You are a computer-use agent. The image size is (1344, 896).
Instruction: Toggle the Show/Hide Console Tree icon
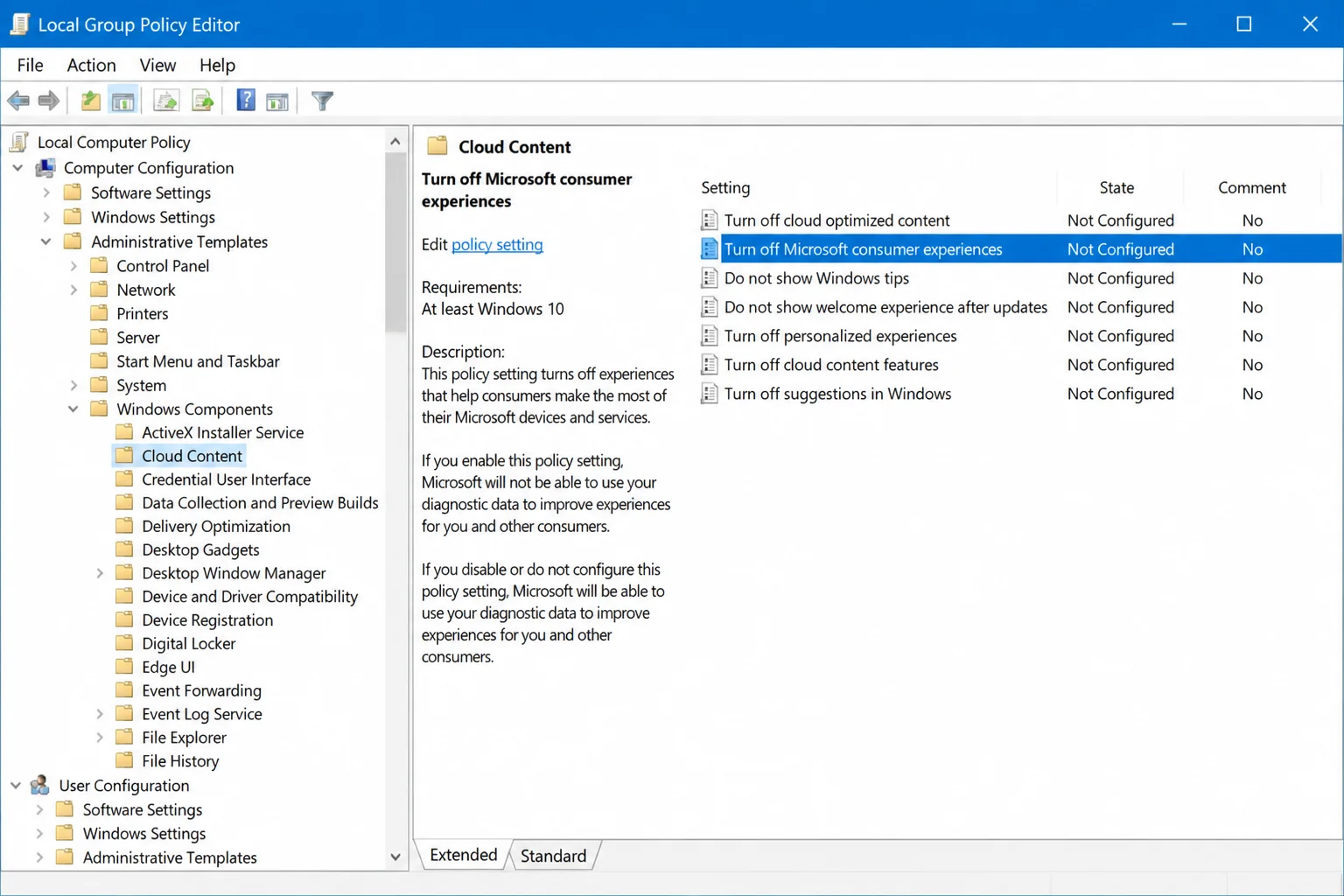tap(123, 101)
